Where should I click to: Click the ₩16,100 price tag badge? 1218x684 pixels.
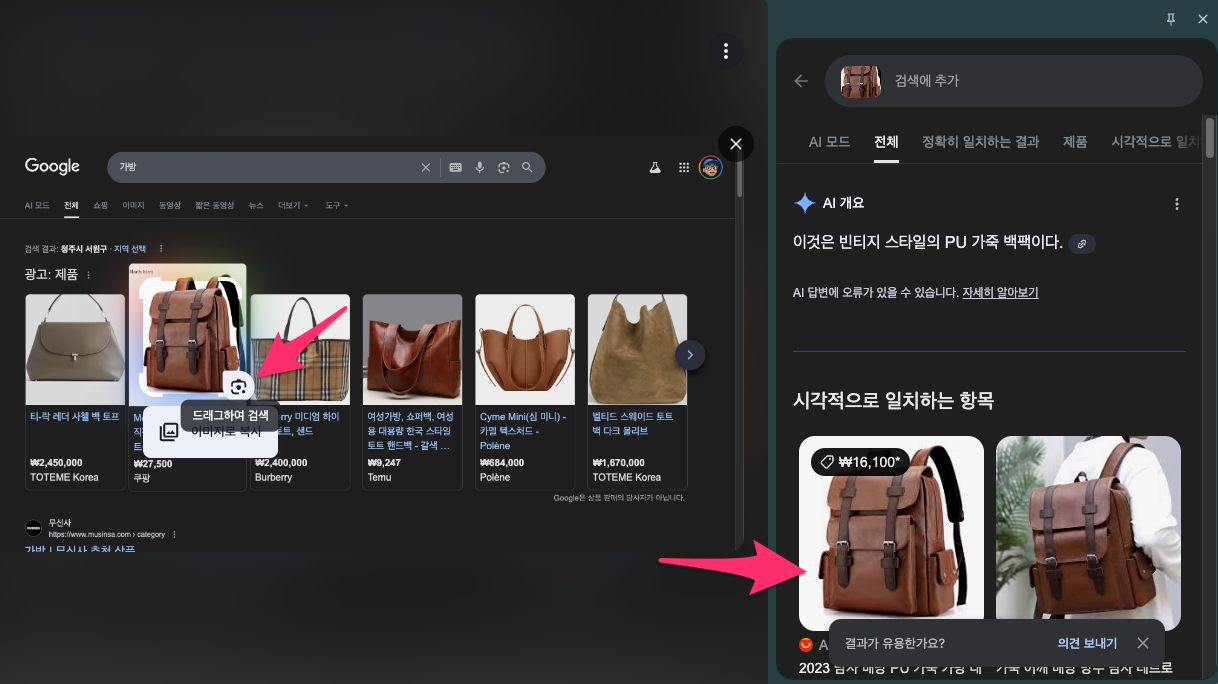tap(860, 462)
